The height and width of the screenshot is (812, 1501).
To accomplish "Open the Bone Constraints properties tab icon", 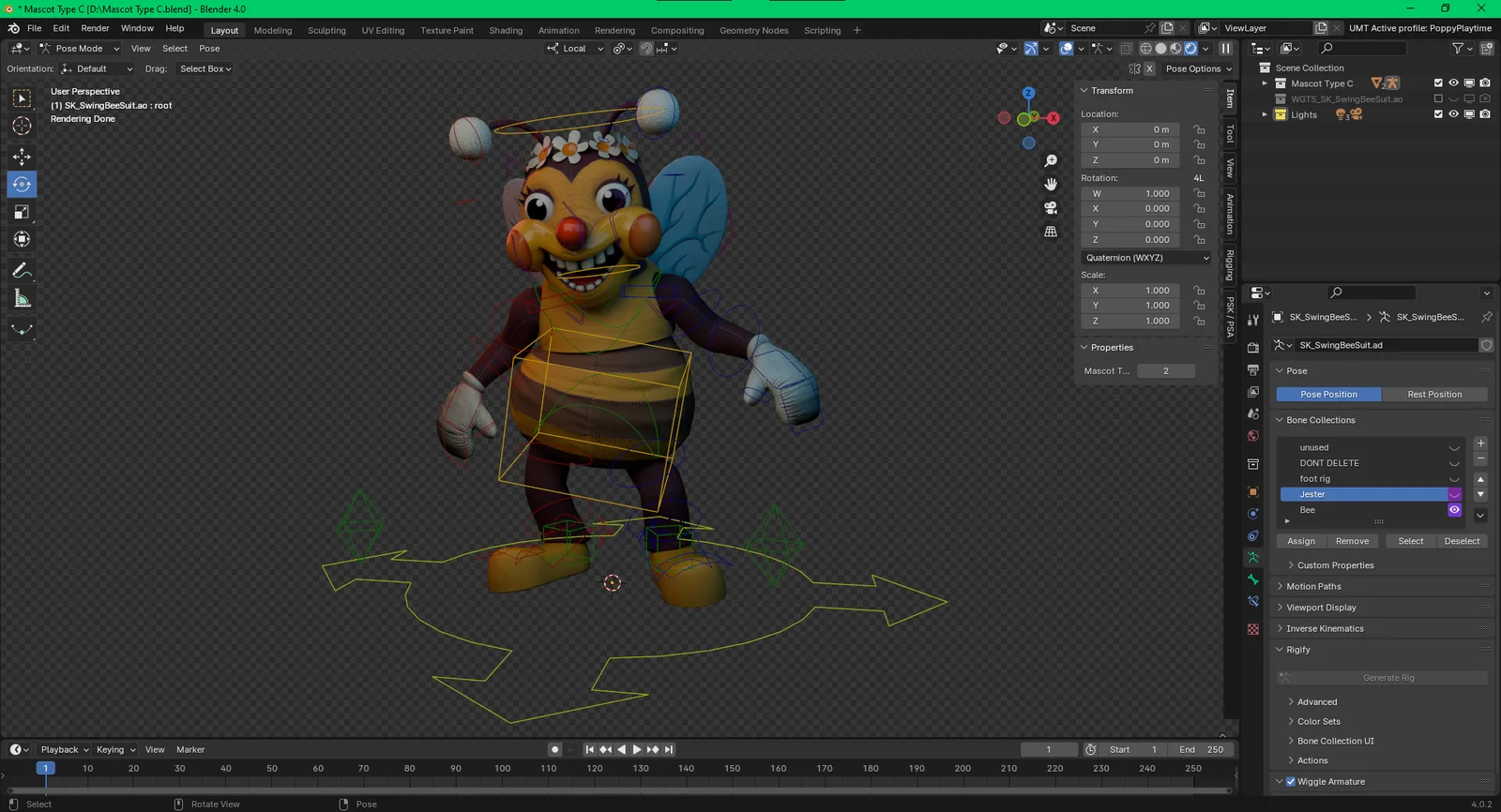I will point(1253,601).
